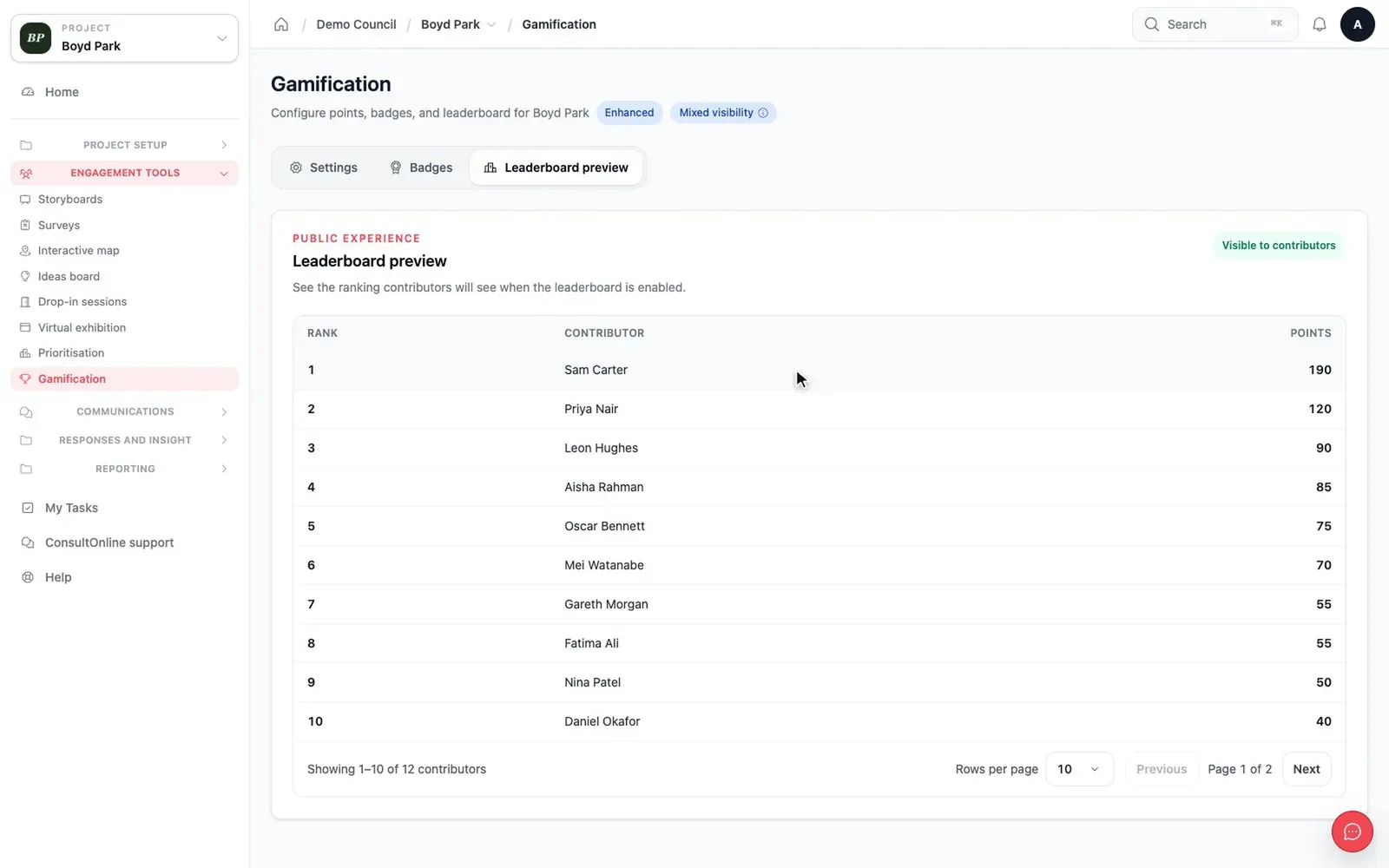Click the info icon on Mixed visibility
This screenshot has height=868, width=1389.
point(763,113)
